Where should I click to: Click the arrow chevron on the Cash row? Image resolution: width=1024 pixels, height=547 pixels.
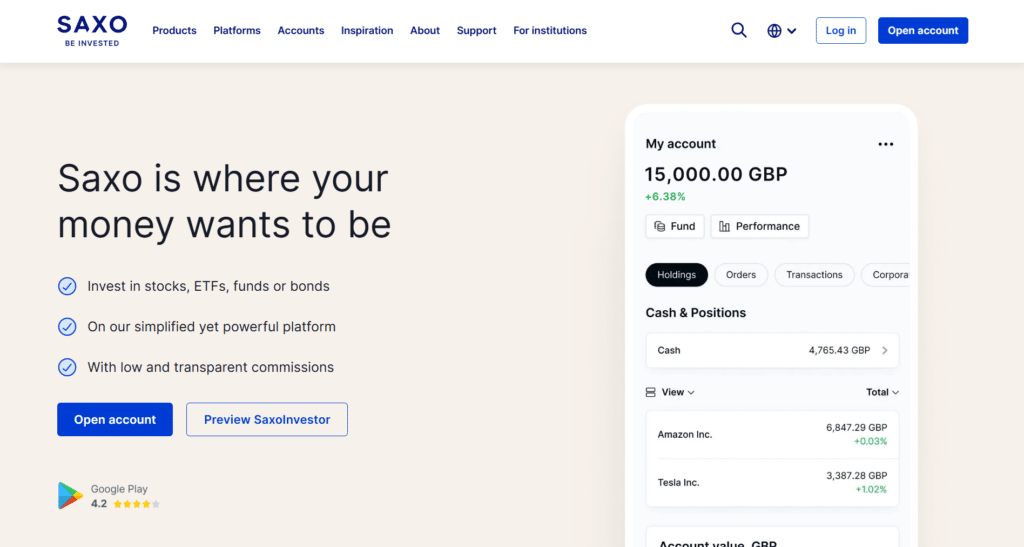pos(885,351)
